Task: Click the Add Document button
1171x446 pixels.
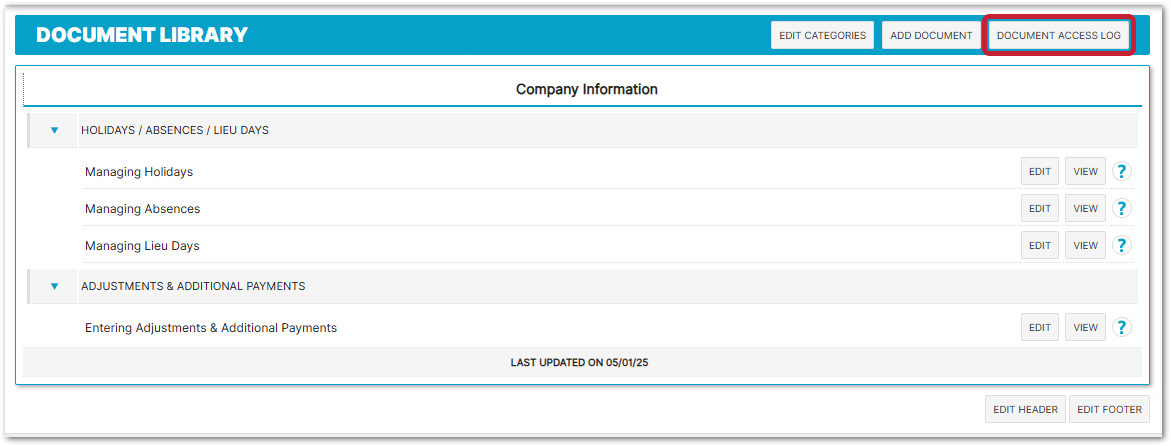Action: [931, 35]
